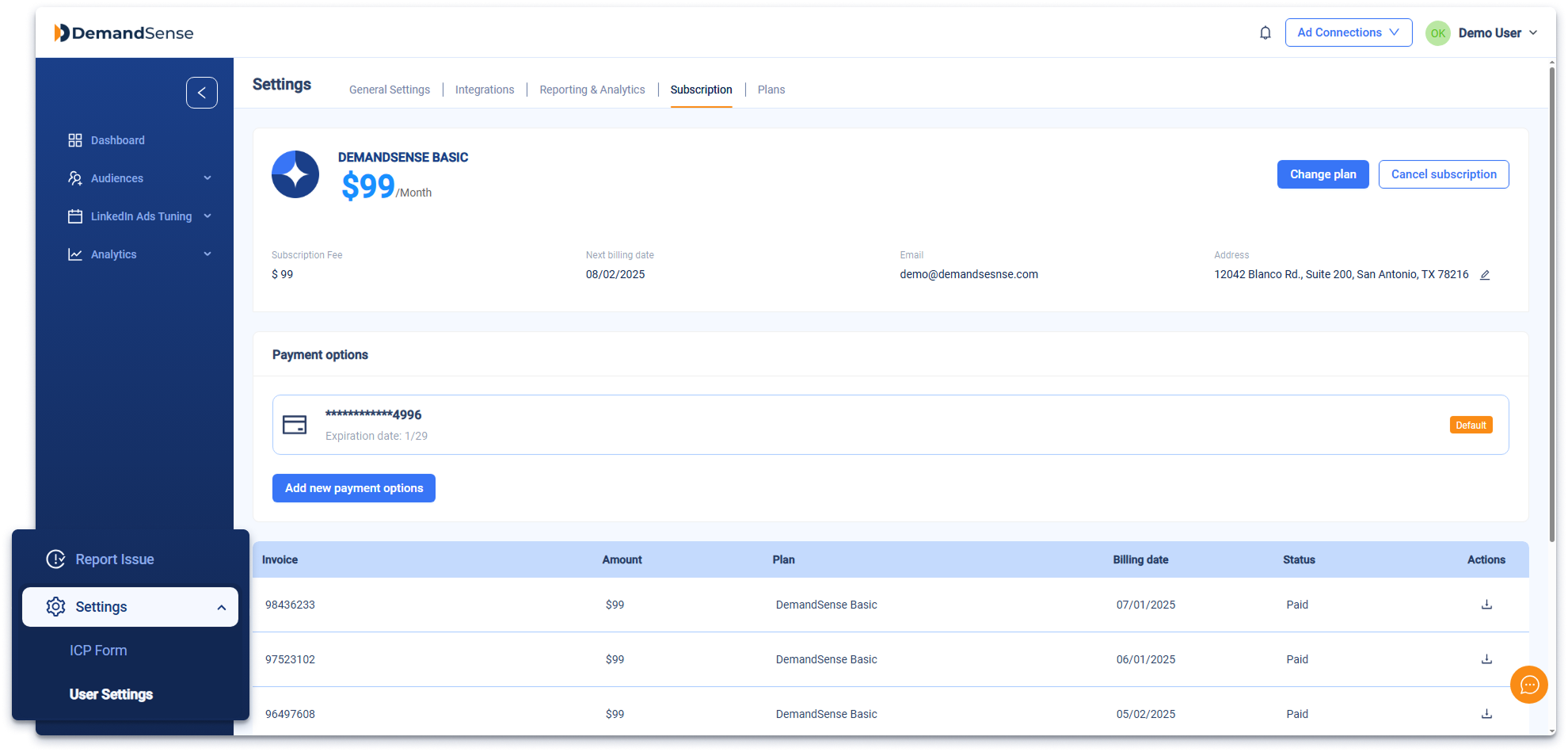
Task: Click the Expiration date: 1/29 text
Action: pyautogui.click(x=376, y=436)
